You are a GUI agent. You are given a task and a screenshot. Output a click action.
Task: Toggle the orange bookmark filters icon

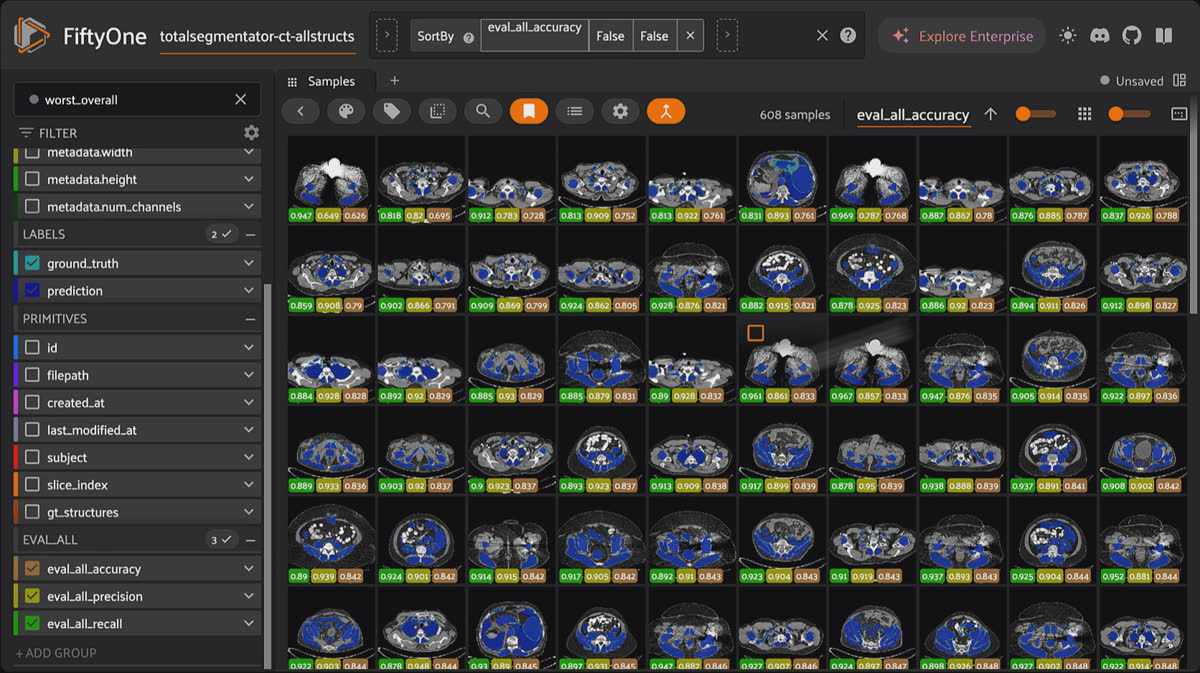coord(529,112)
